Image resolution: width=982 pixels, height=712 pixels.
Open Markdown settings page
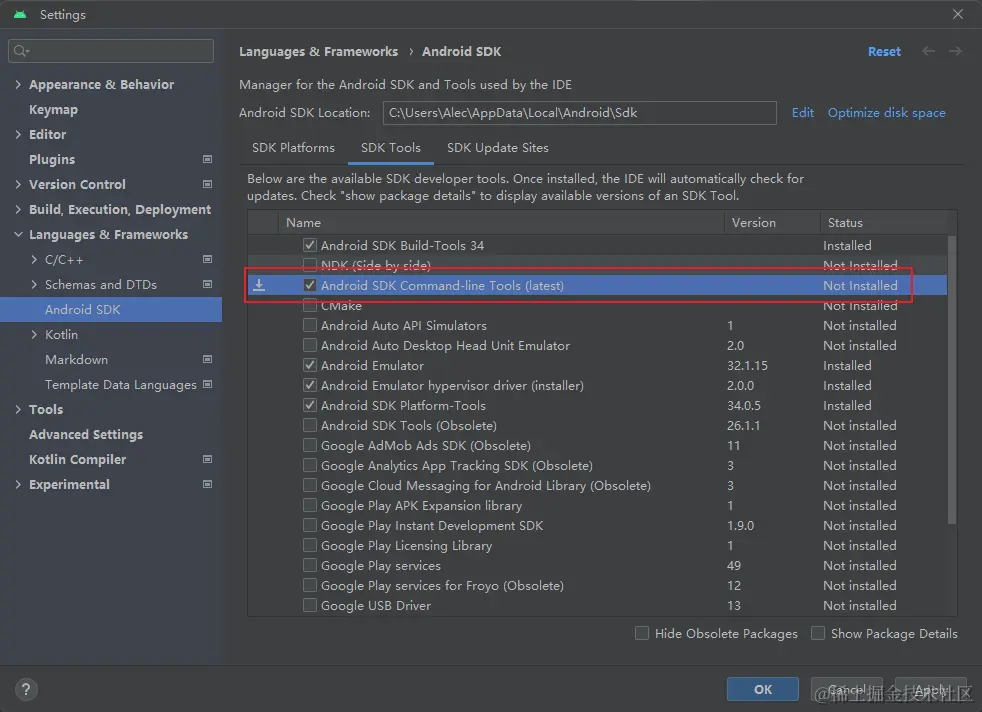click(x=76, y=359)
